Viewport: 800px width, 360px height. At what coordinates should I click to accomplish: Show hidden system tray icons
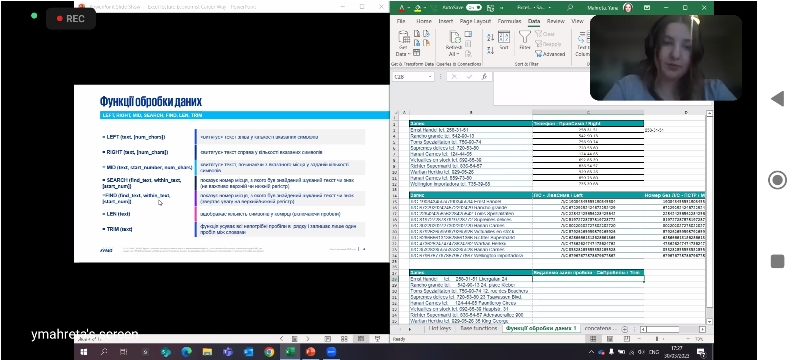tap(592, 352)
